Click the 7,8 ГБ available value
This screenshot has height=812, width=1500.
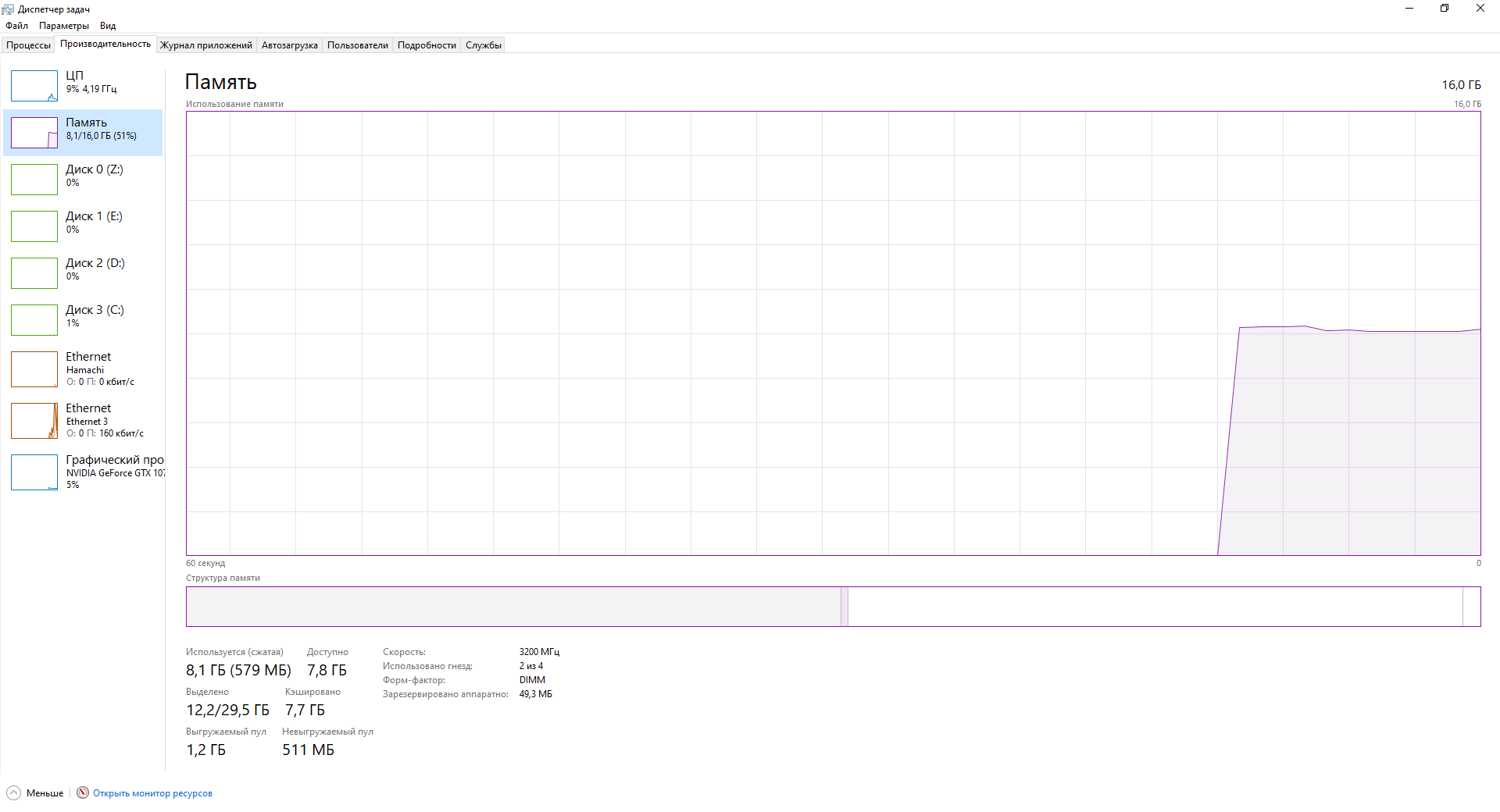point(327,670)
